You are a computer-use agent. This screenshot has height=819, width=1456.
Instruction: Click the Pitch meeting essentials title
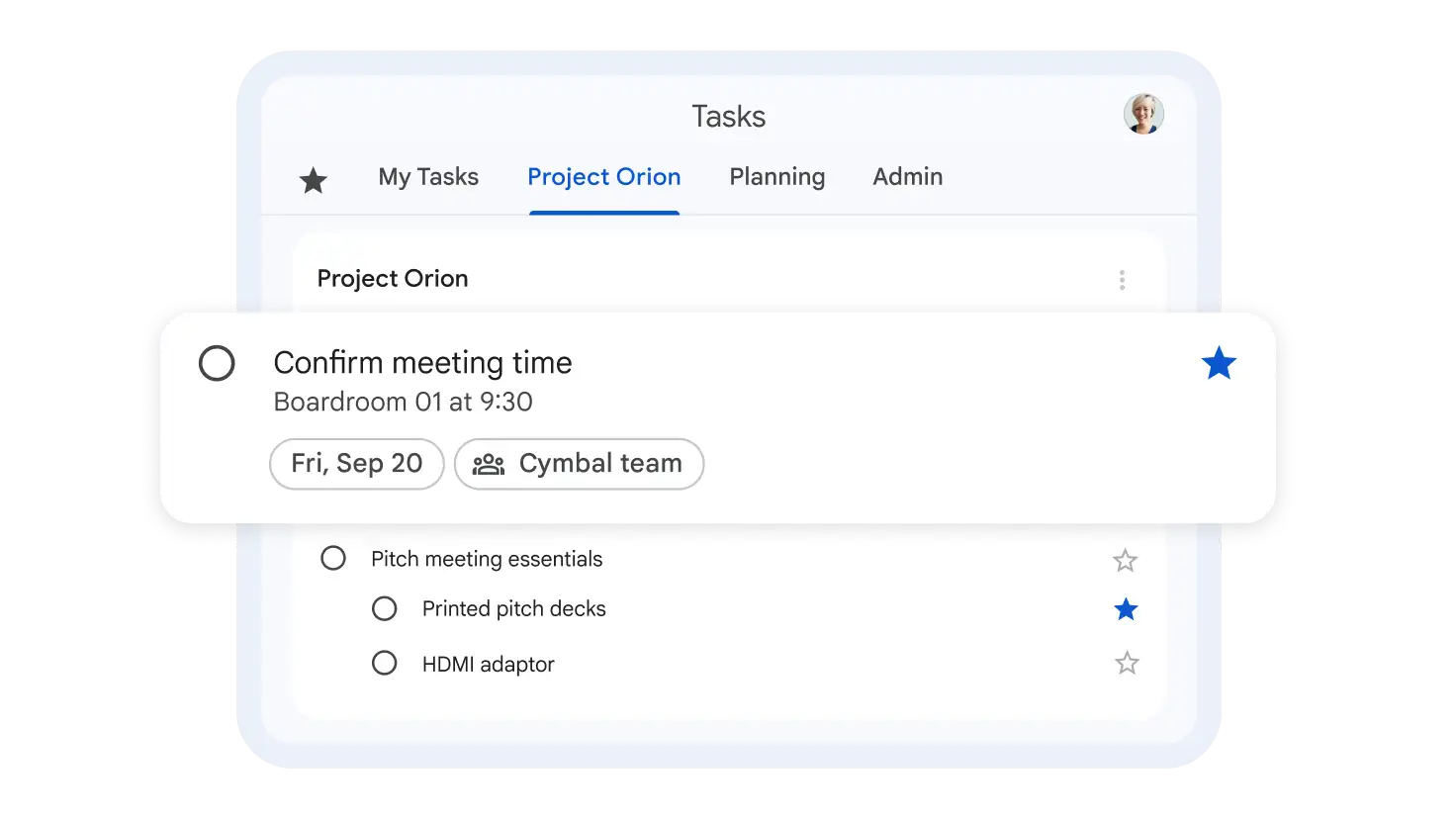point(487,559)
